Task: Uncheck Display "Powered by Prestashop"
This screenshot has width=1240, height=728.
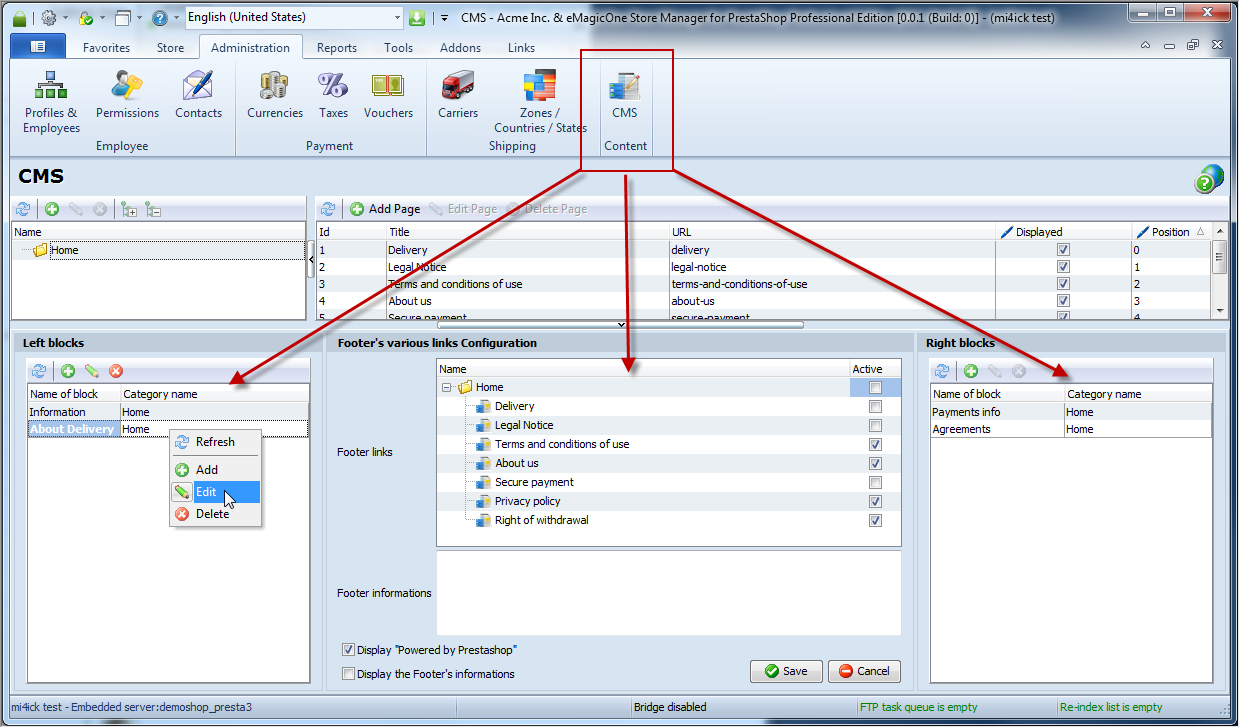Action: click(349, 650)
